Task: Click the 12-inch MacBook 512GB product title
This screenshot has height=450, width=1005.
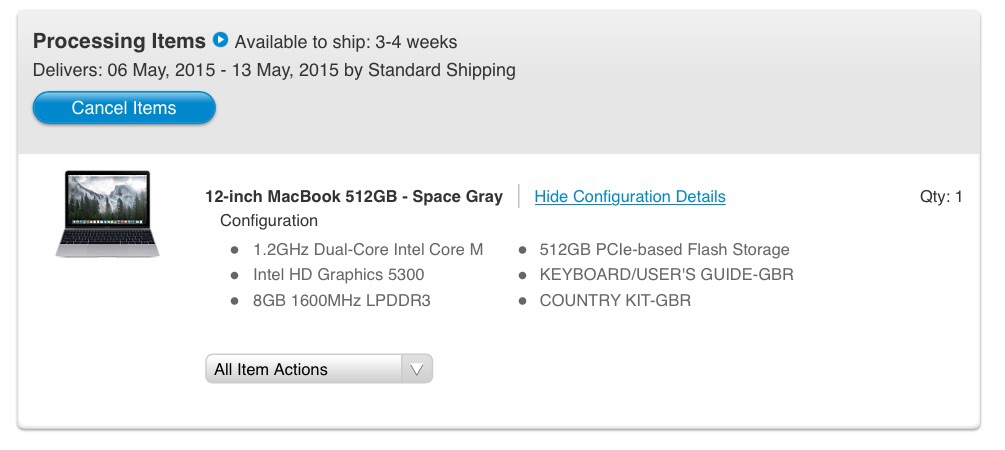Action: pos(354,197)
